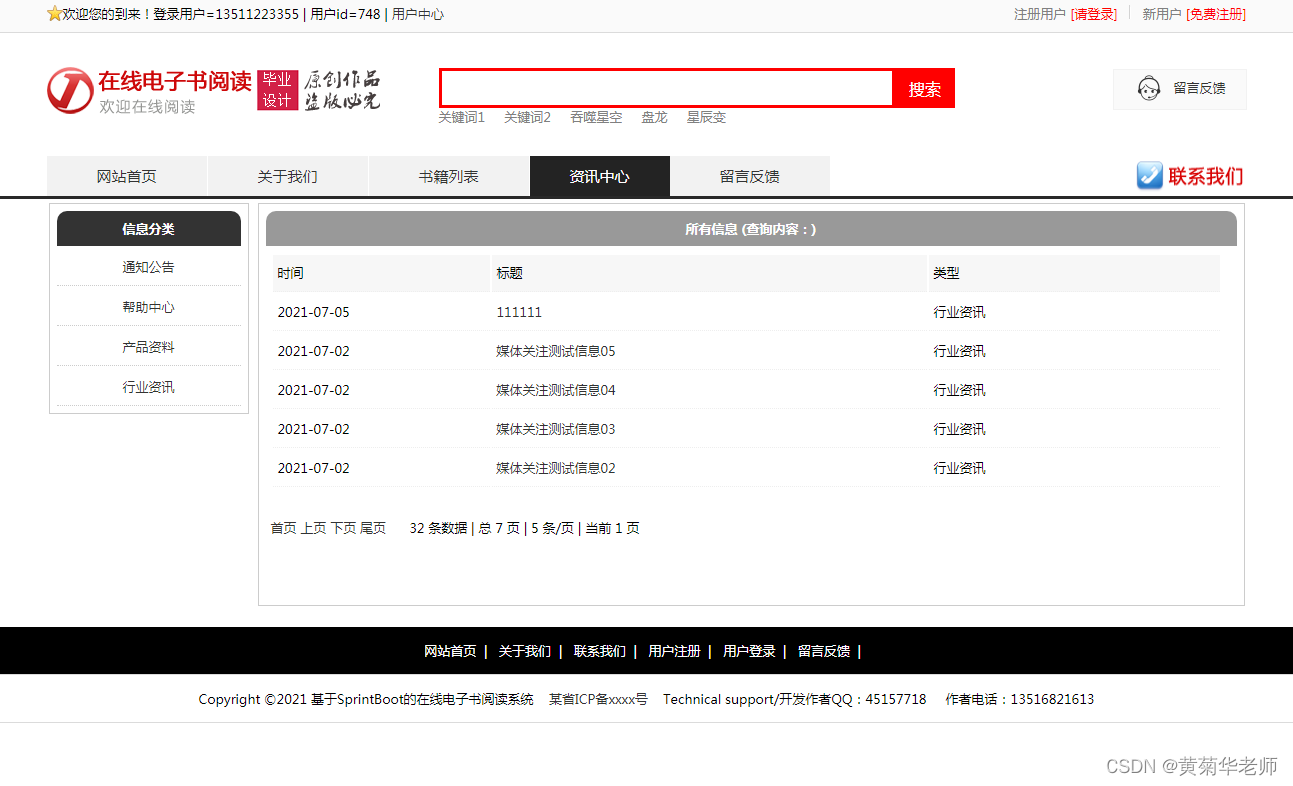Select 产品资料 category on the left
The image size is (1293, 786).
(x=148, y=346)
